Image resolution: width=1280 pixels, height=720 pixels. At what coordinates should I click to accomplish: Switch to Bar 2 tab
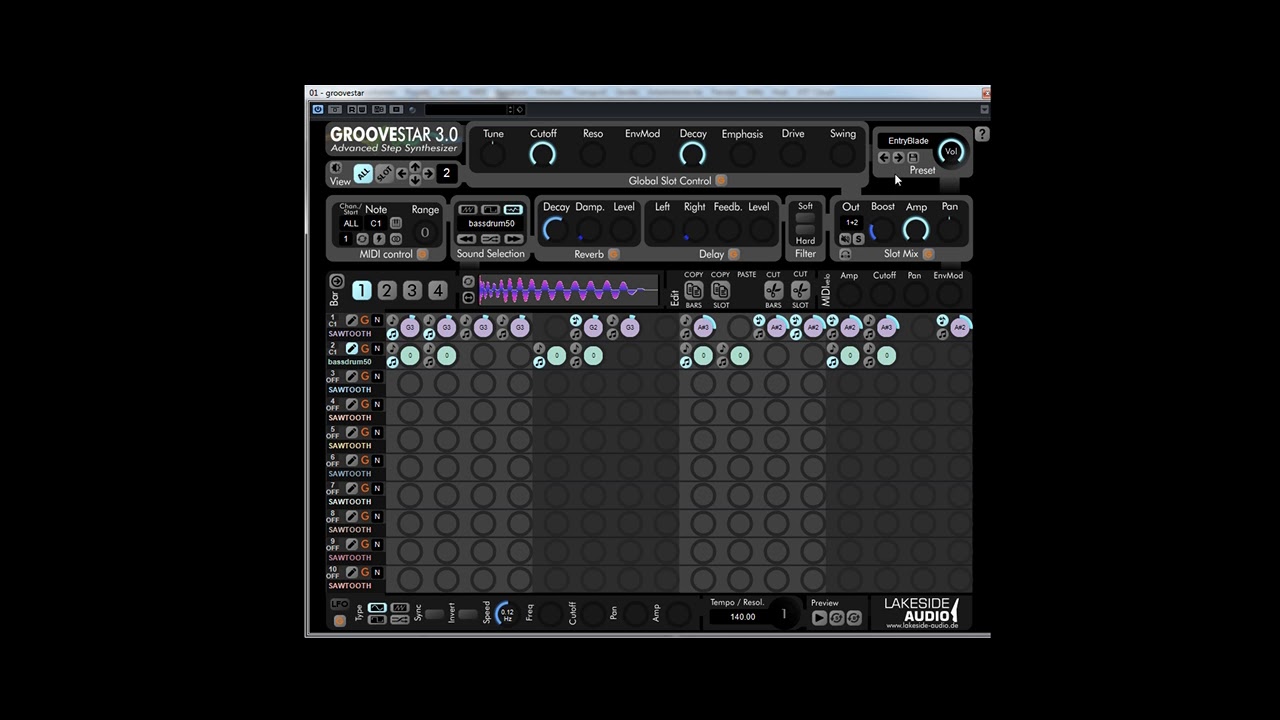pos(386,290)
